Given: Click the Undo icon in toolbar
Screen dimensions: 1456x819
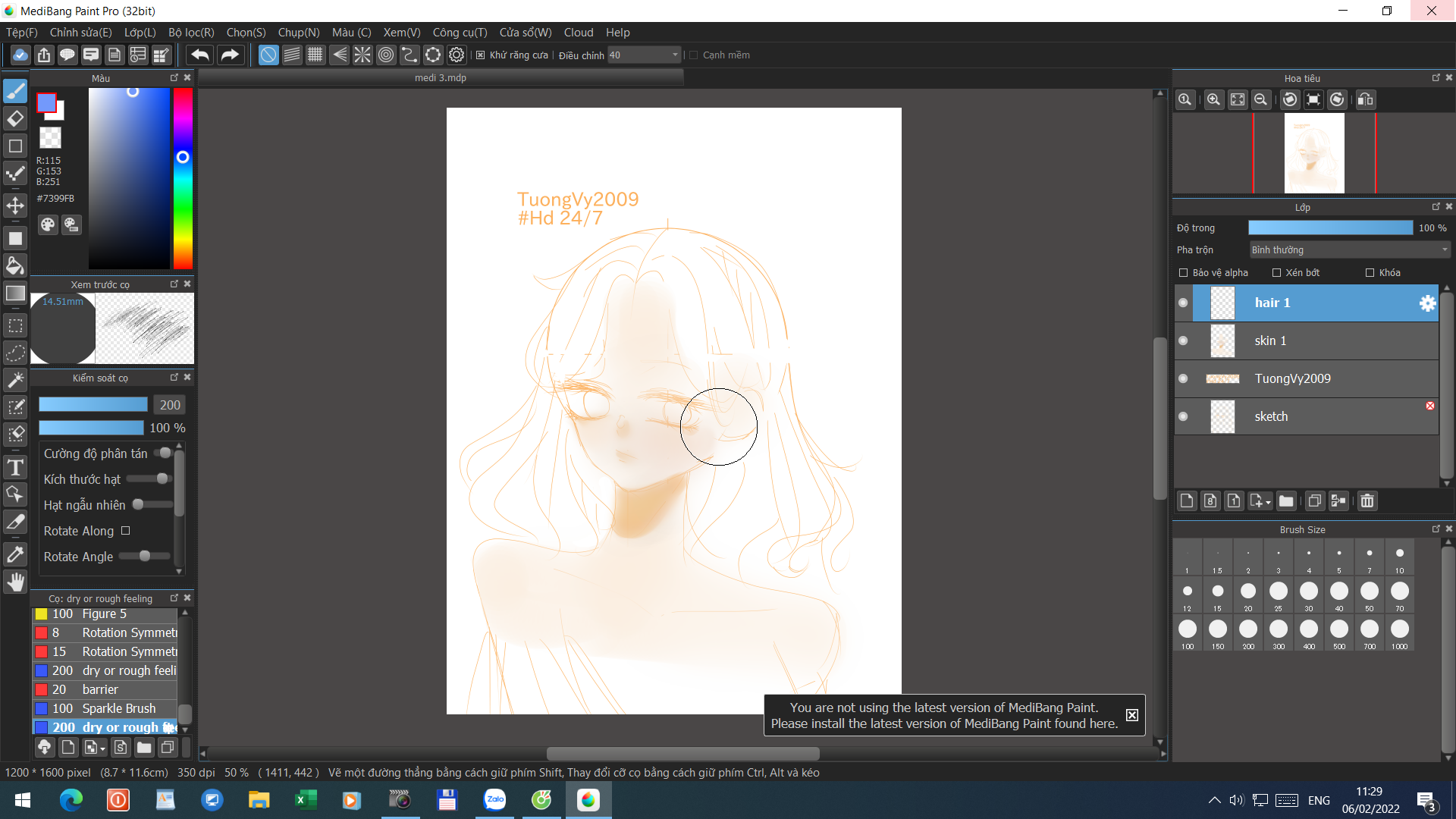Looking at the screenshot, I should 199,55.
